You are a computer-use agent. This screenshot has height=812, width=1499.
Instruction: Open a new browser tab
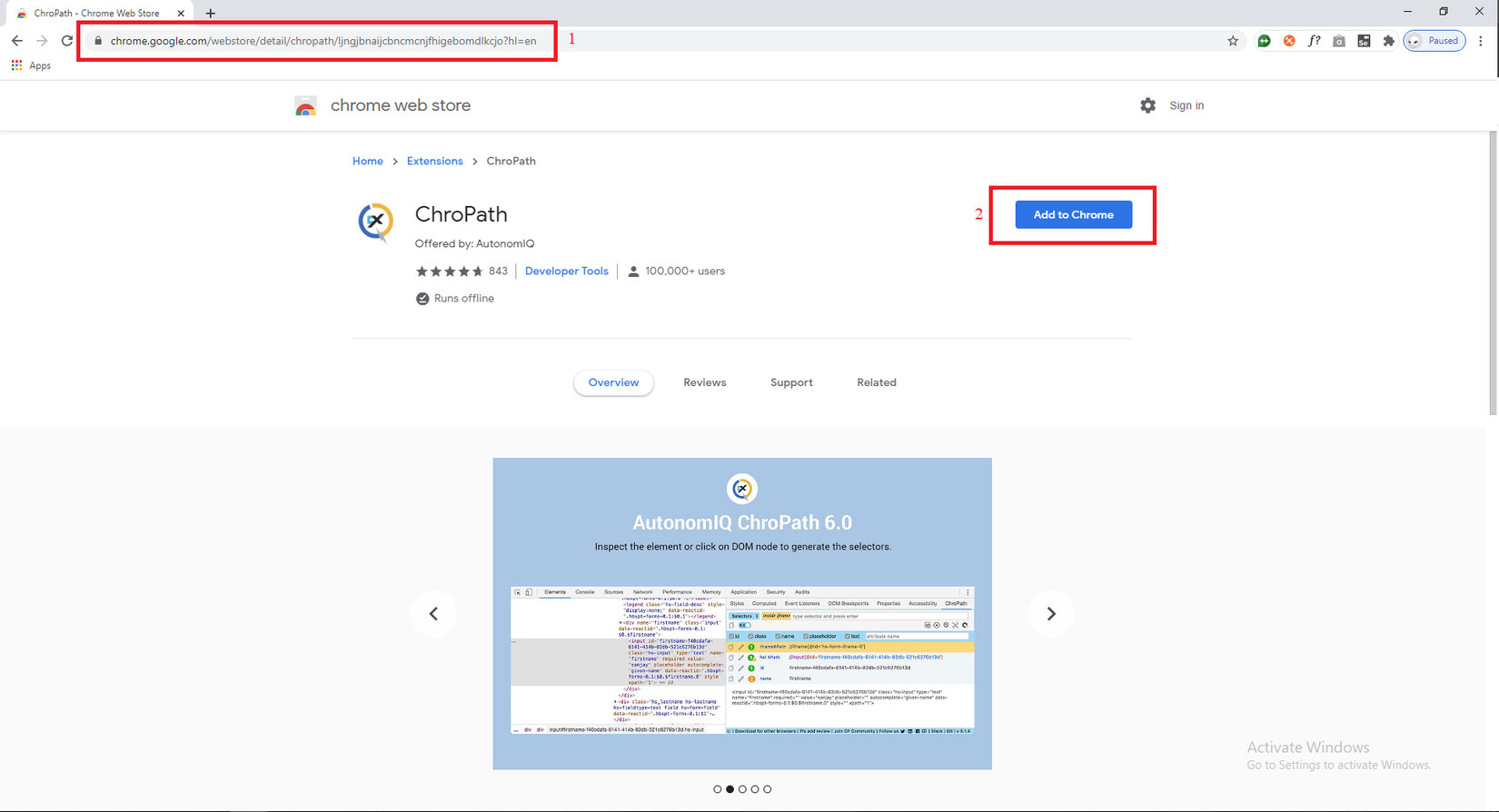coord(211,13)
